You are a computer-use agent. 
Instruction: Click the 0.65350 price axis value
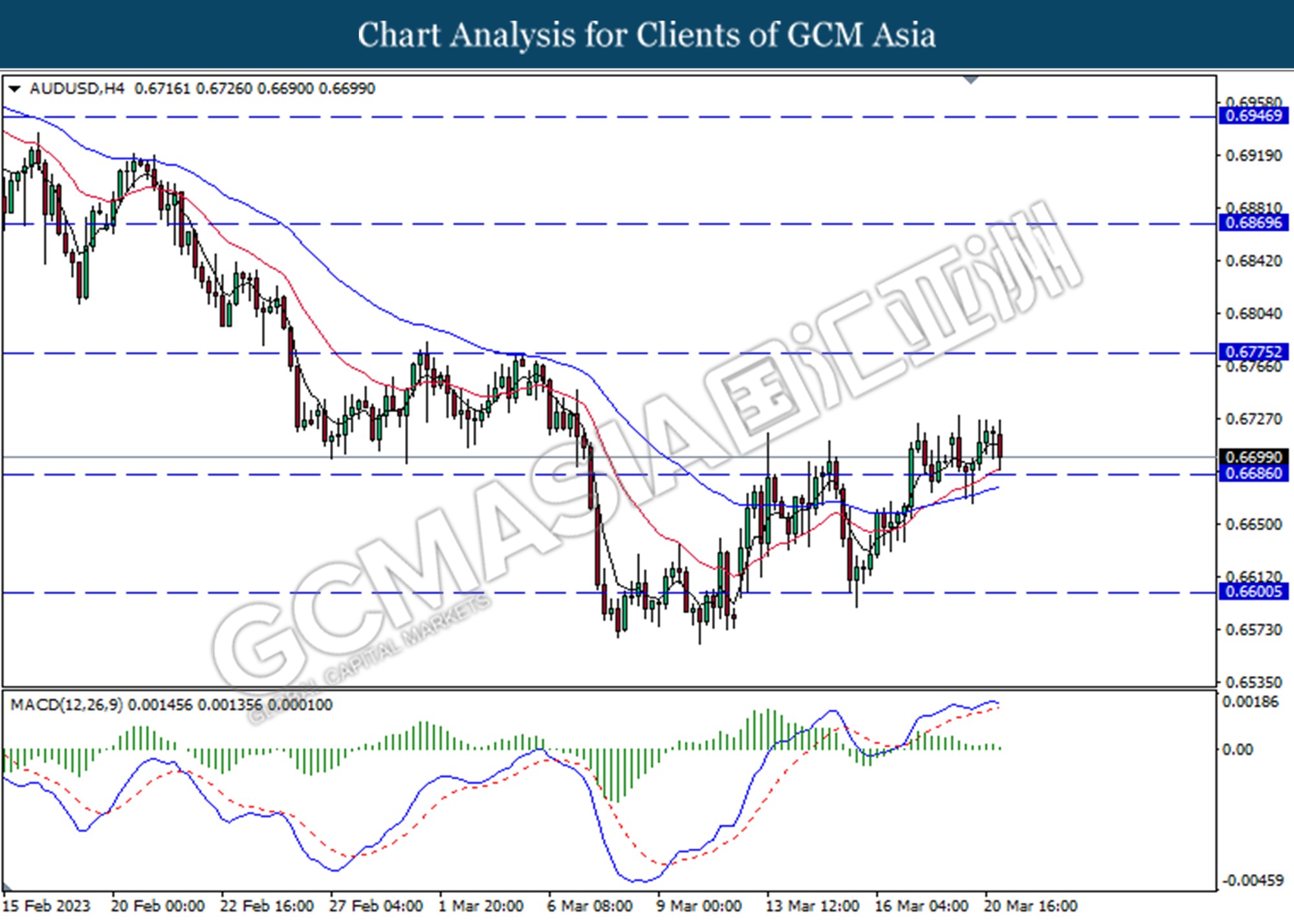[1254, 682]
